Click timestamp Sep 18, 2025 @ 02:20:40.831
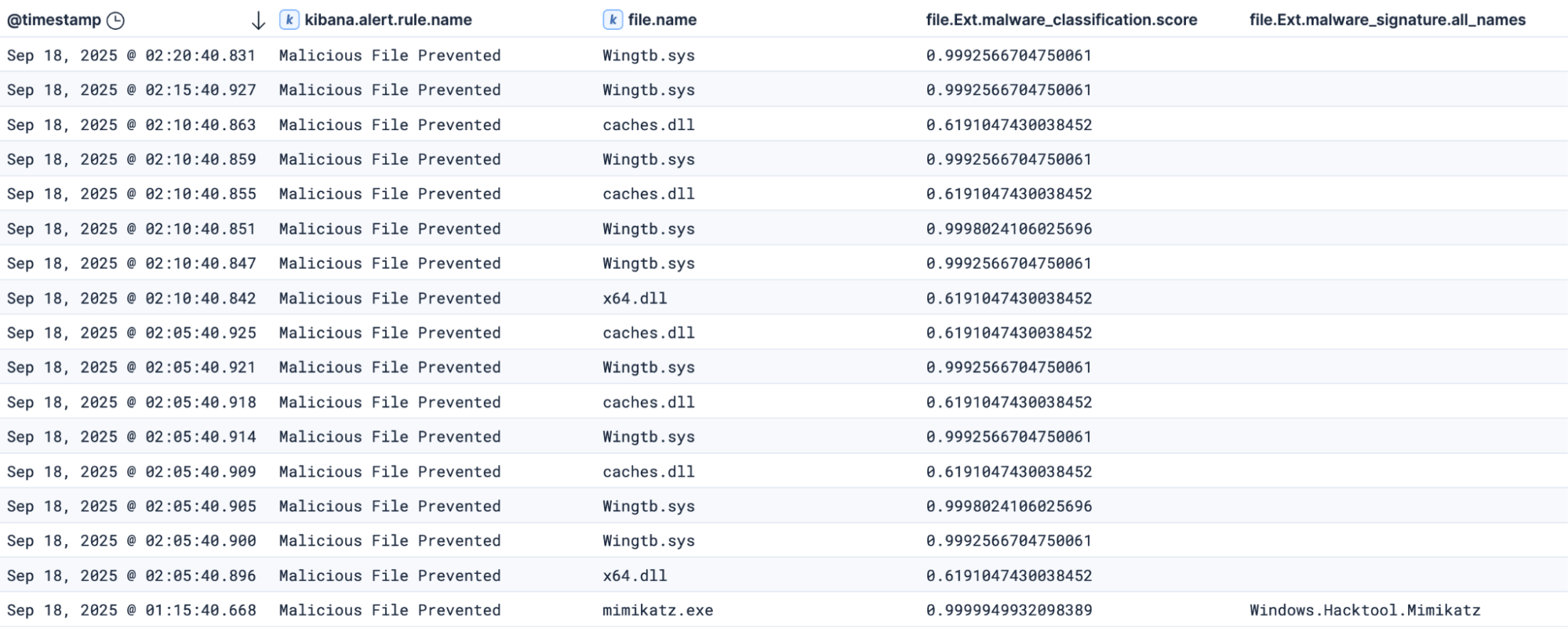This screenshot has width=1568, height=628. tap(131, 56)
